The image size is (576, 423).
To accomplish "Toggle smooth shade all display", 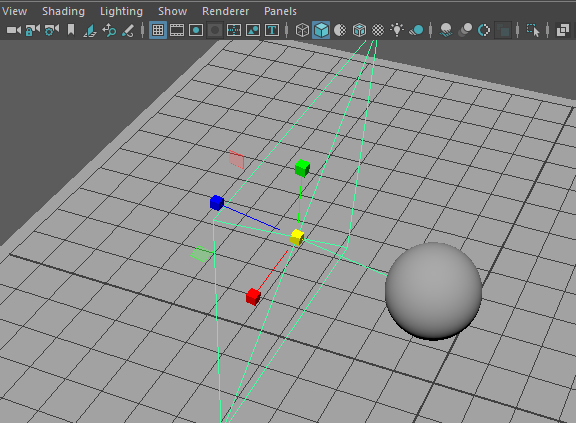I will 321,30.
